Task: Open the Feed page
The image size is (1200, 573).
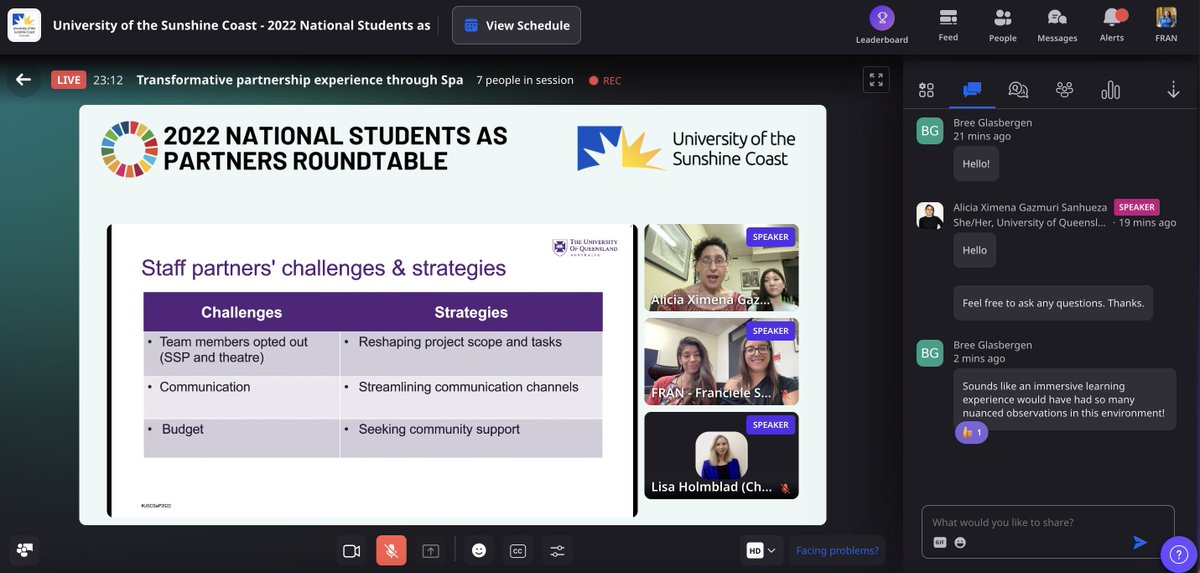Action: [948, 25]
